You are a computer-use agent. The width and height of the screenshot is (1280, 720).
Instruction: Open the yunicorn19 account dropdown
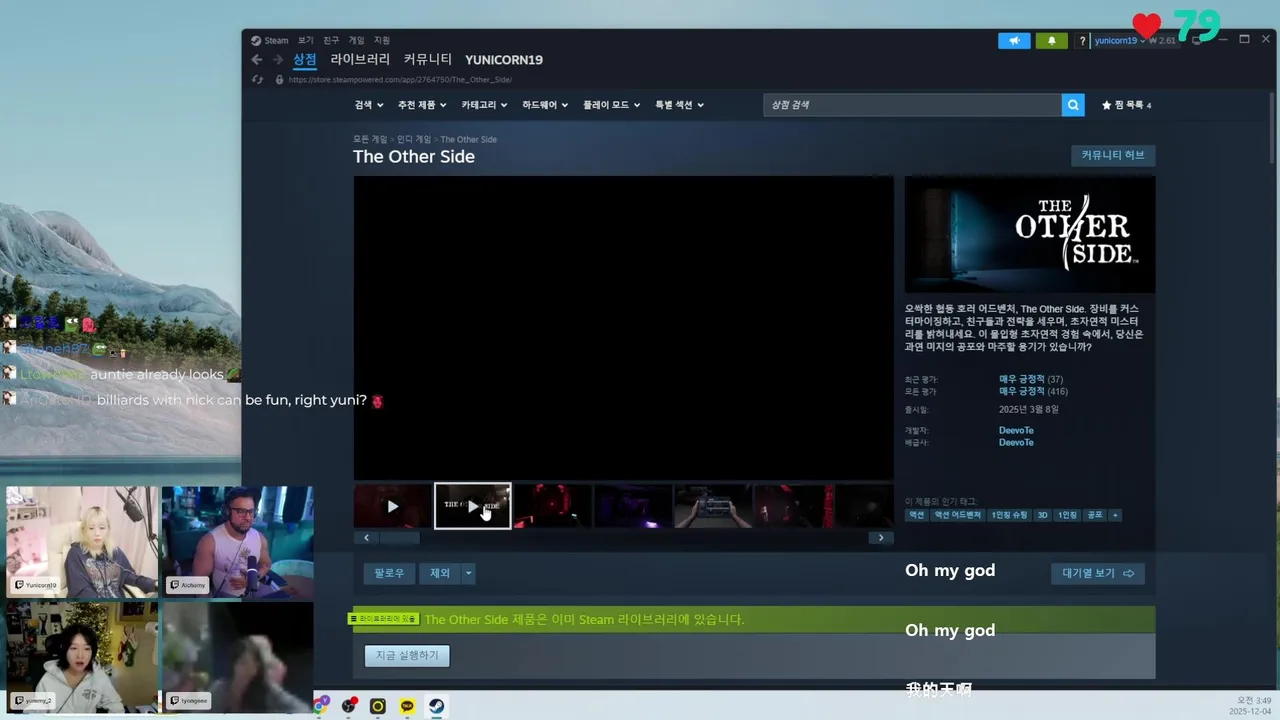[1119, 41]
